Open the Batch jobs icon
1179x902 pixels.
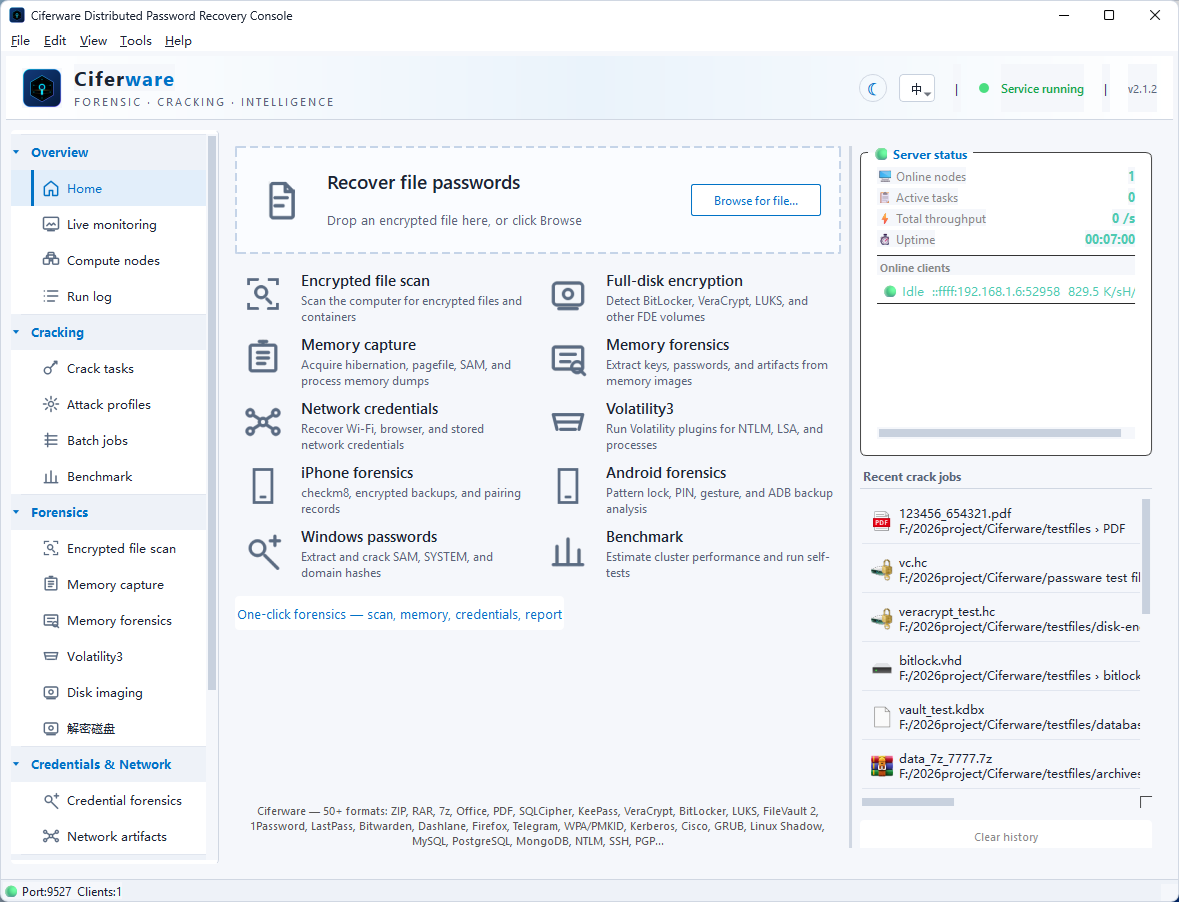(x=50, y=440)
